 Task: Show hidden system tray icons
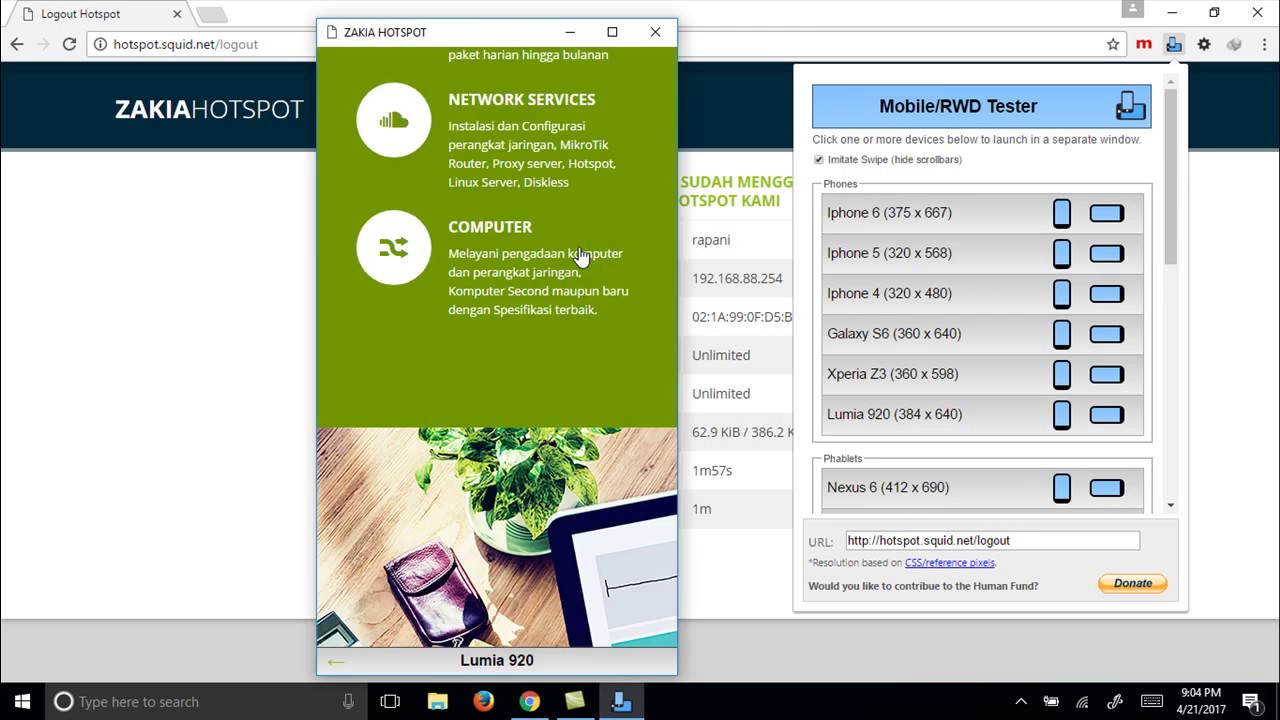1021,702
